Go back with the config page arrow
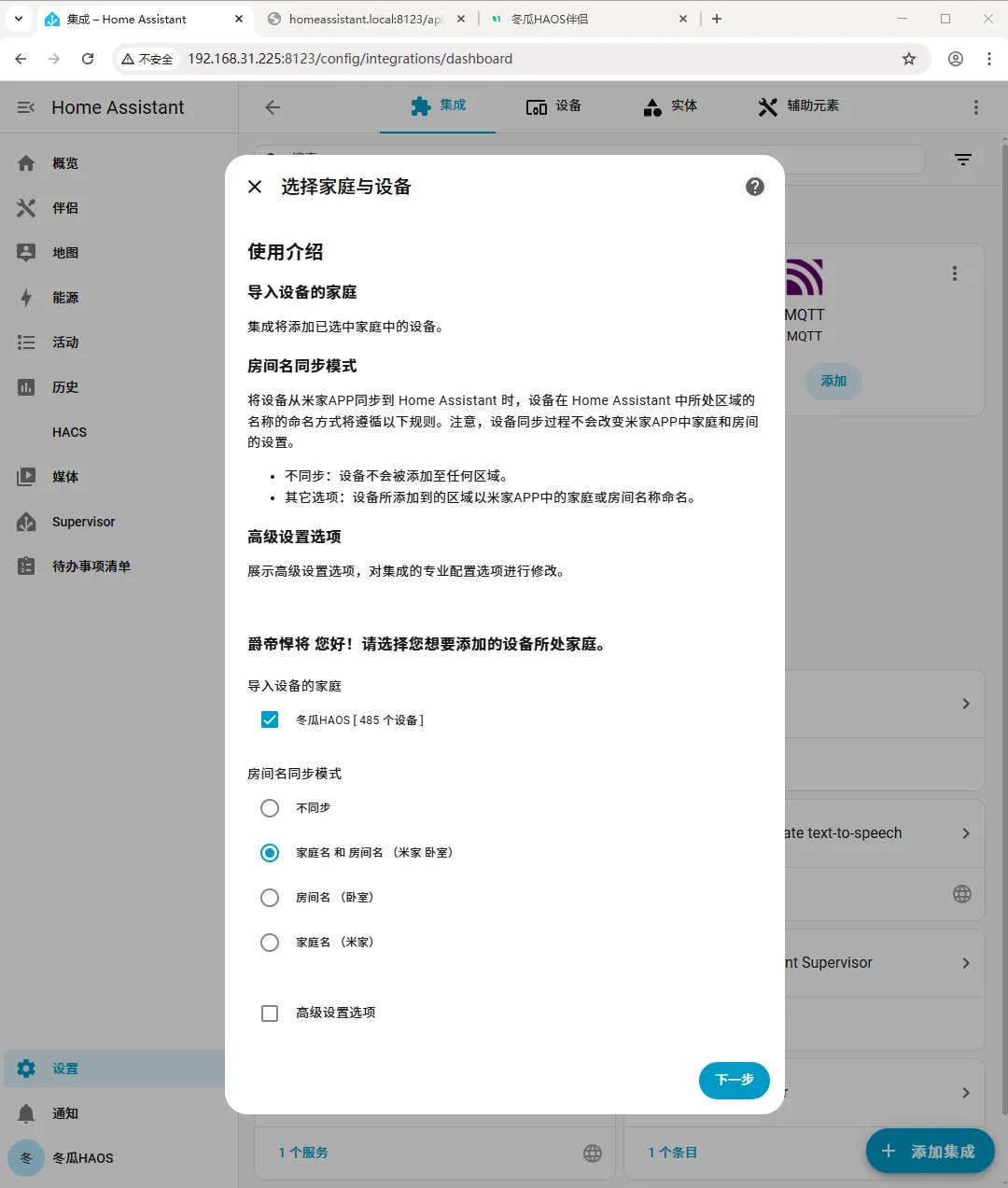Image resolution: width=1008 pixels, height=1188 pixels. [x=273, y=107]
